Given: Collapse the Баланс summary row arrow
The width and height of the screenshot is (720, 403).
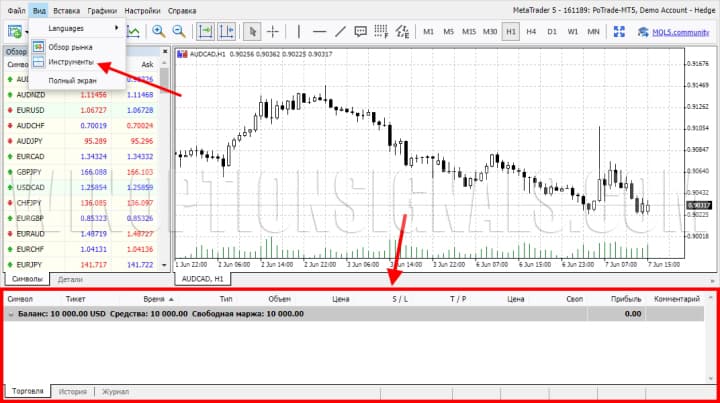Looking at the screenshot, I should [11, 314].
